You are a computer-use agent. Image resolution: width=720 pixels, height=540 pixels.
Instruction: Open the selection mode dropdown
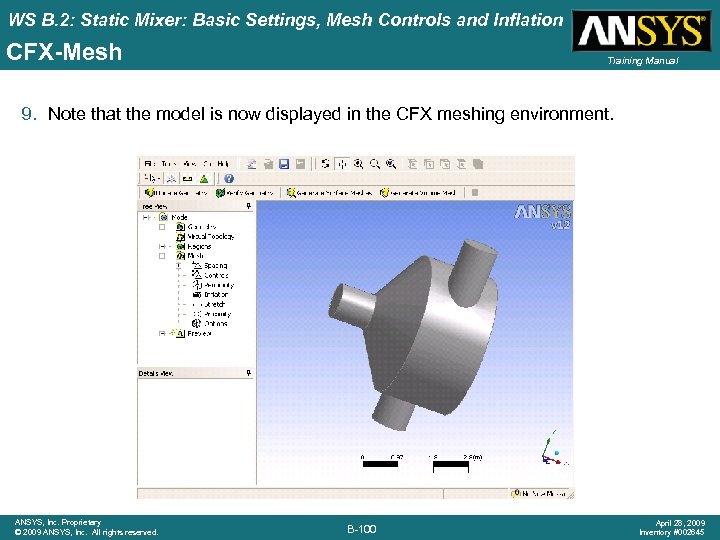pyautogui.click(x=152, y=179)
